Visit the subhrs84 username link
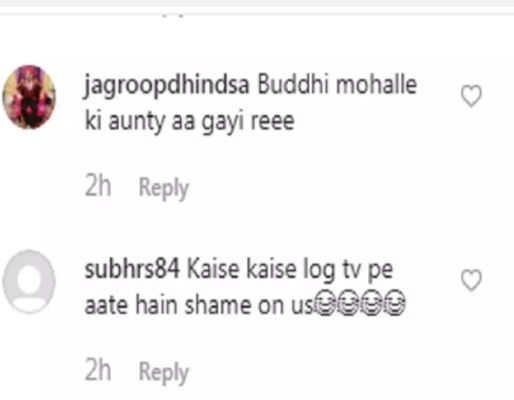The width and height of the screenshot is (514, 400). pos(132,269)
